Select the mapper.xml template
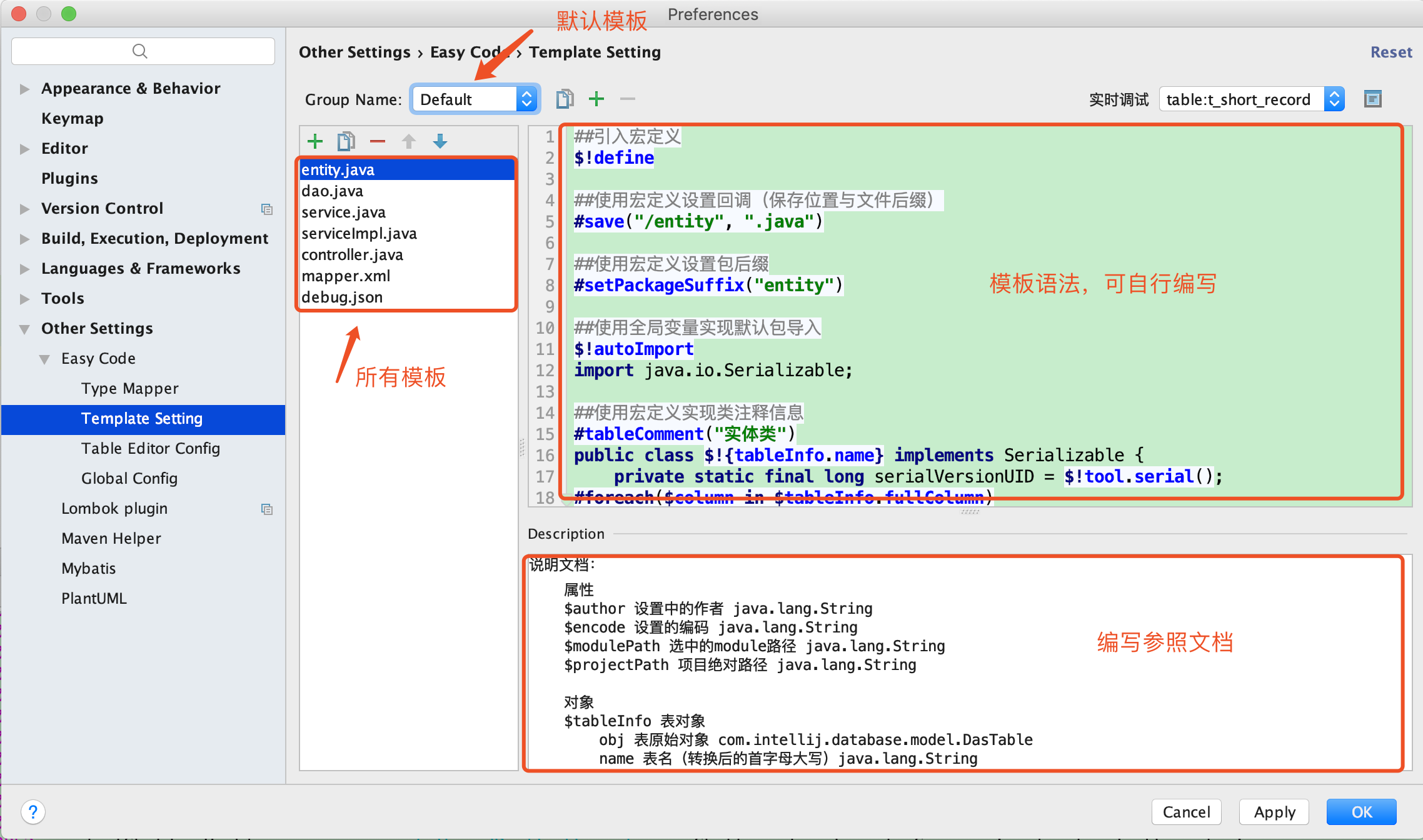 tap(346, 276)
